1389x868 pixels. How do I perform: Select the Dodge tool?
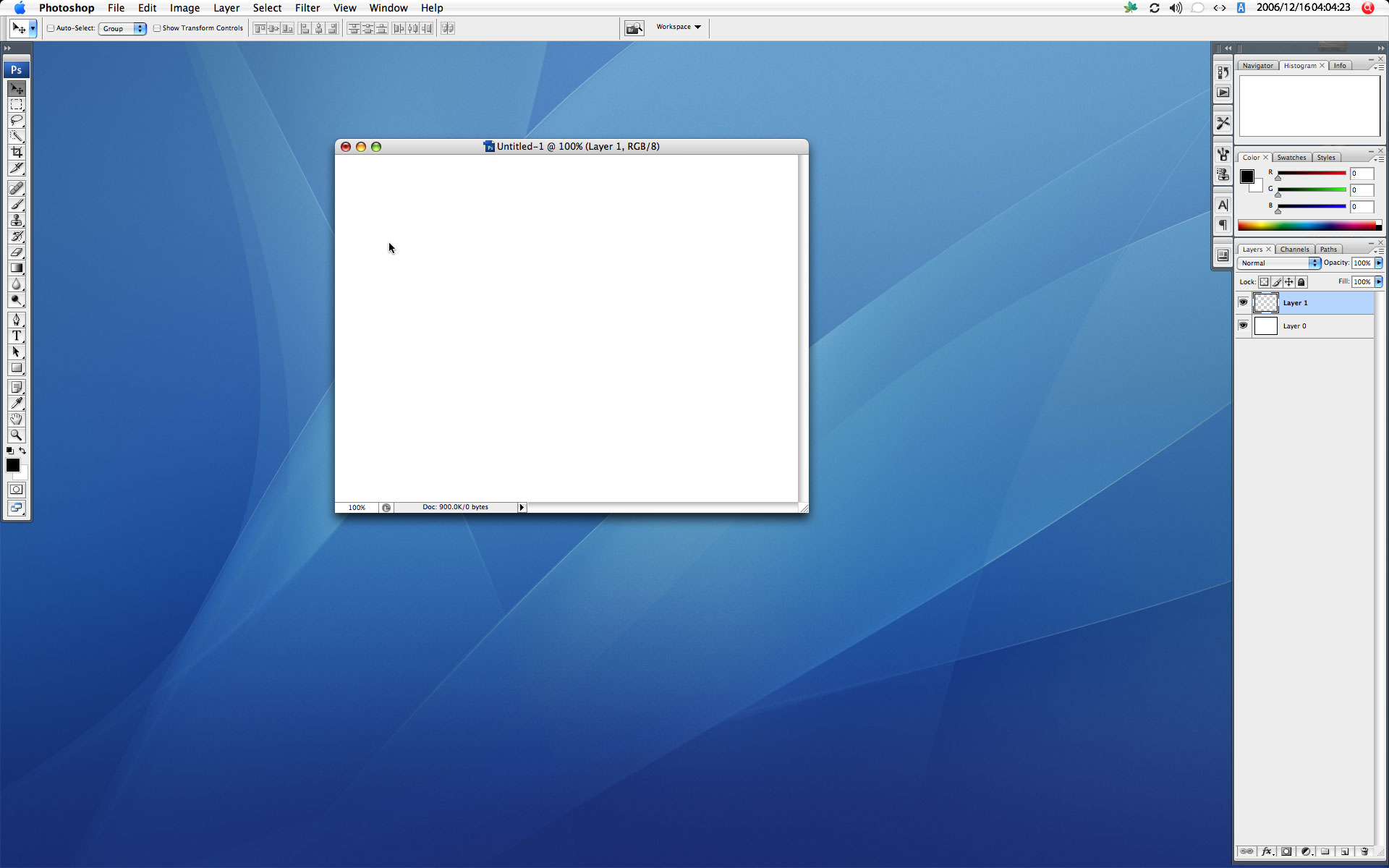tap(17, 300)
